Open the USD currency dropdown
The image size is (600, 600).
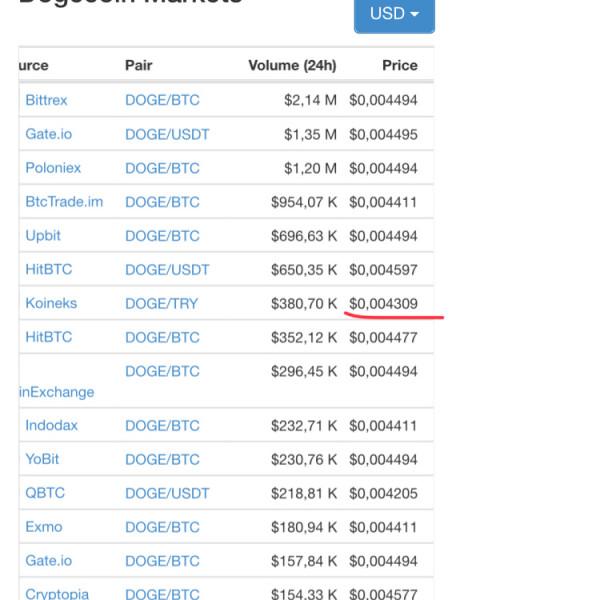point(394,14)
